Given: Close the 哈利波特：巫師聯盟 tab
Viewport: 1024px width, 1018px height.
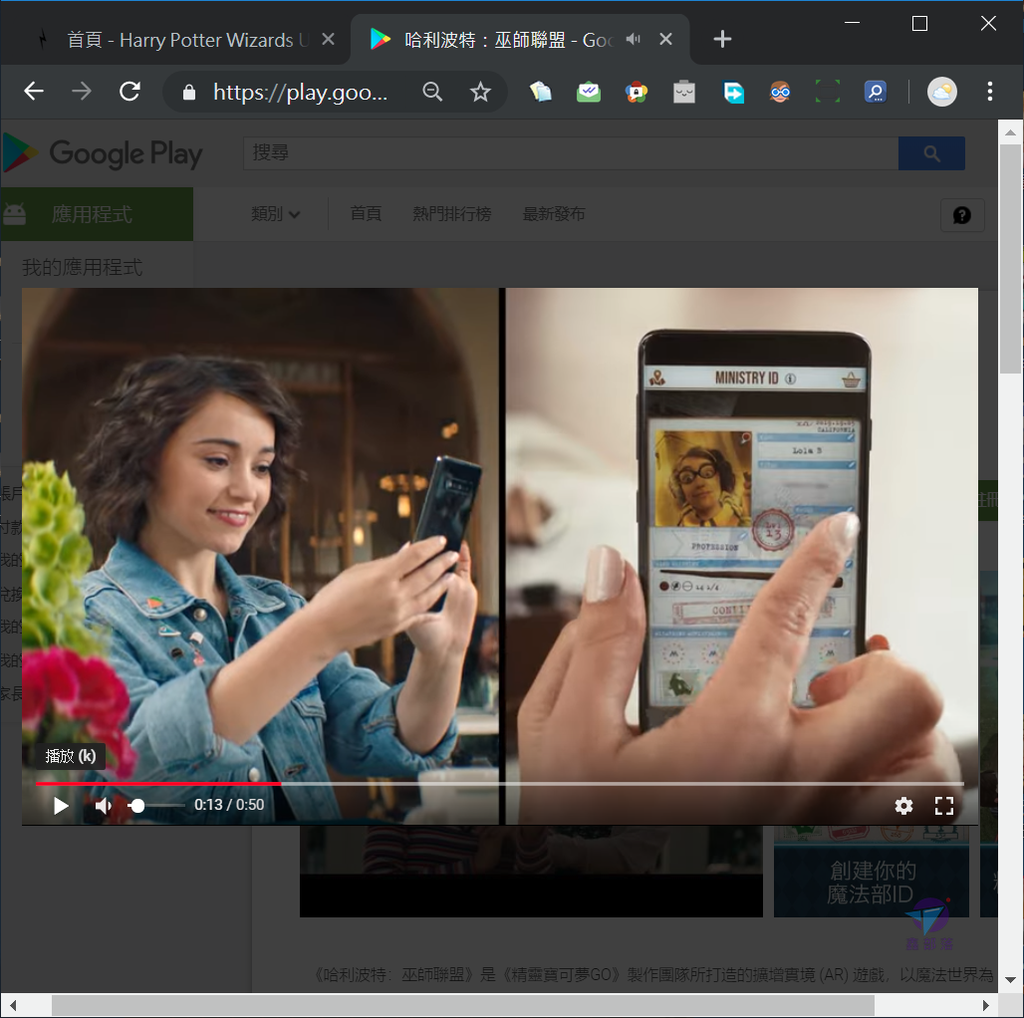Looking at the screenshot, I should pyautogui.click(x=665, y=39).
